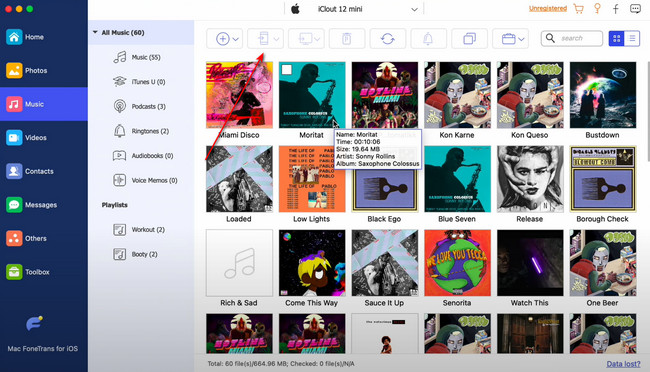Select the Kon Karne track thumbnail
650x372 pixels.
click(457, 95)
